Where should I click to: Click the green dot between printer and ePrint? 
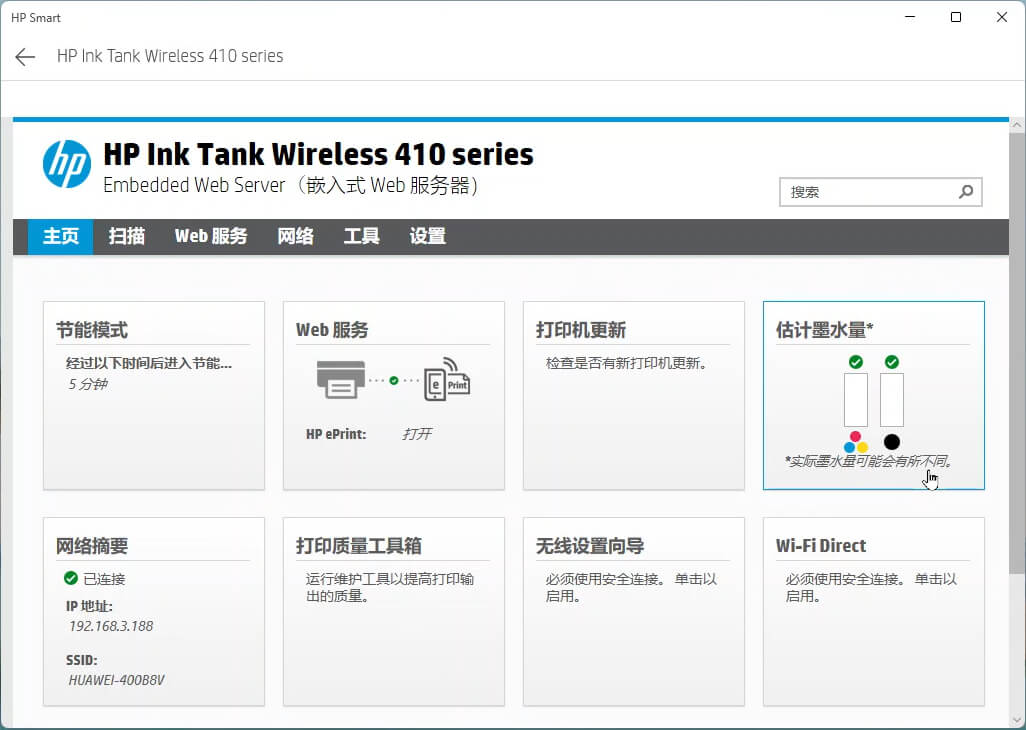point(393,380)
